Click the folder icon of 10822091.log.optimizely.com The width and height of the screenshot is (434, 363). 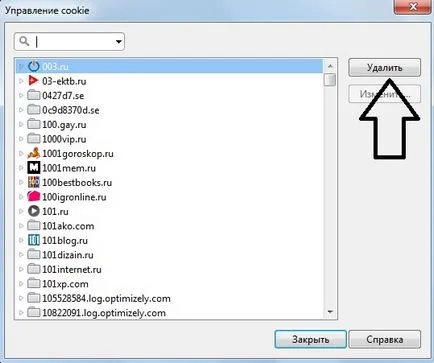pyautogui.click(x=33, y=312)
